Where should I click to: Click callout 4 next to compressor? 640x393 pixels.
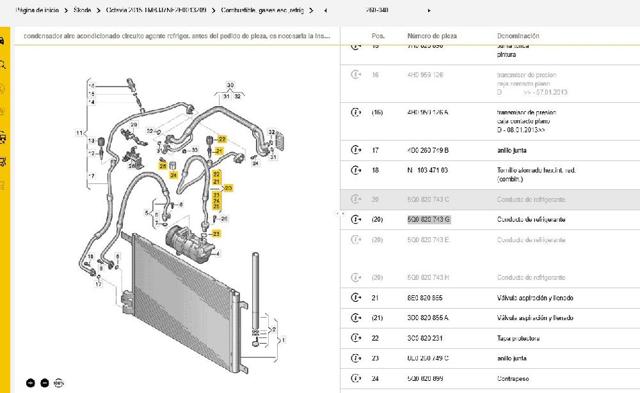218,254
